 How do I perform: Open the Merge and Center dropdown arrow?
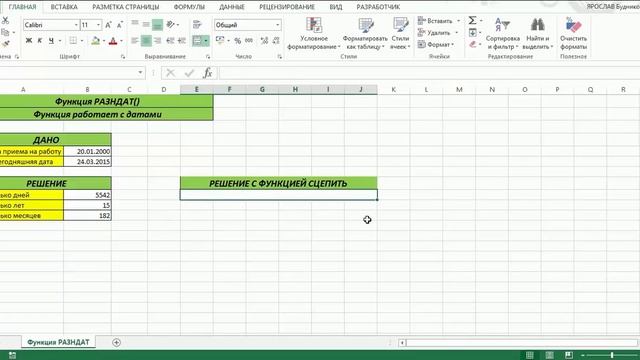coord(206,40)
